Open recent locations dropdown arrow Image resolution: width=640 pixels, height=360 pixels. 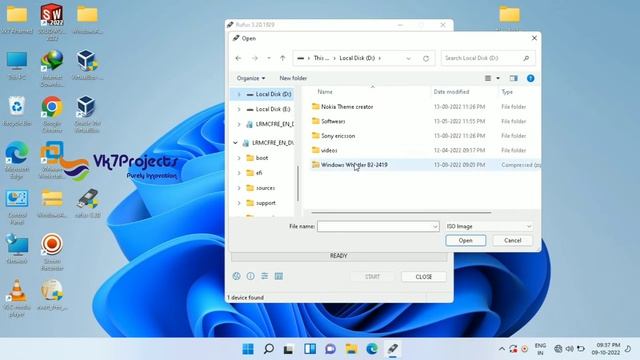269,58
